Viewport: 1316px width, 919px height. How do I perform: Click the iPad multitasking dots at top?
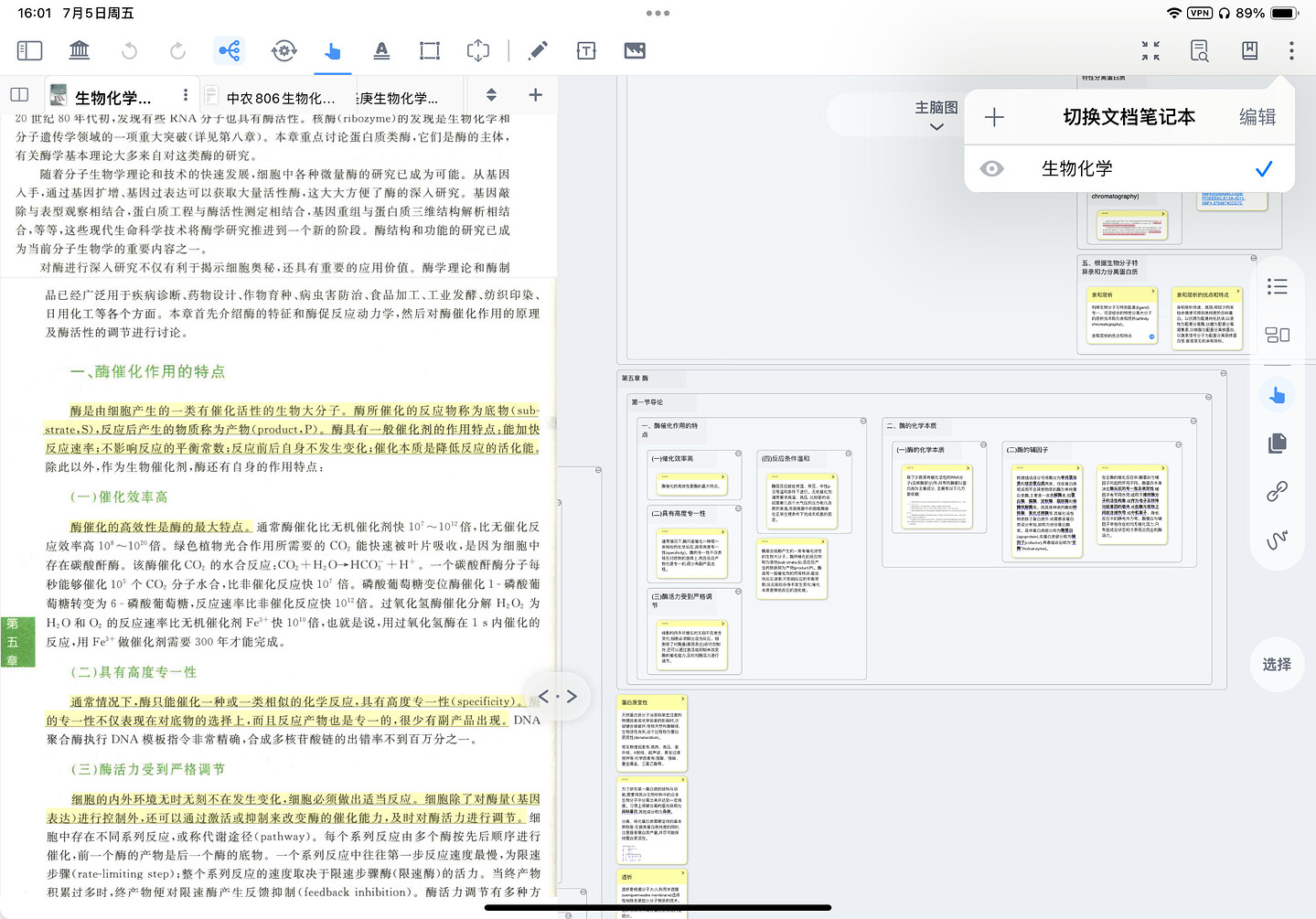[658, 13]
